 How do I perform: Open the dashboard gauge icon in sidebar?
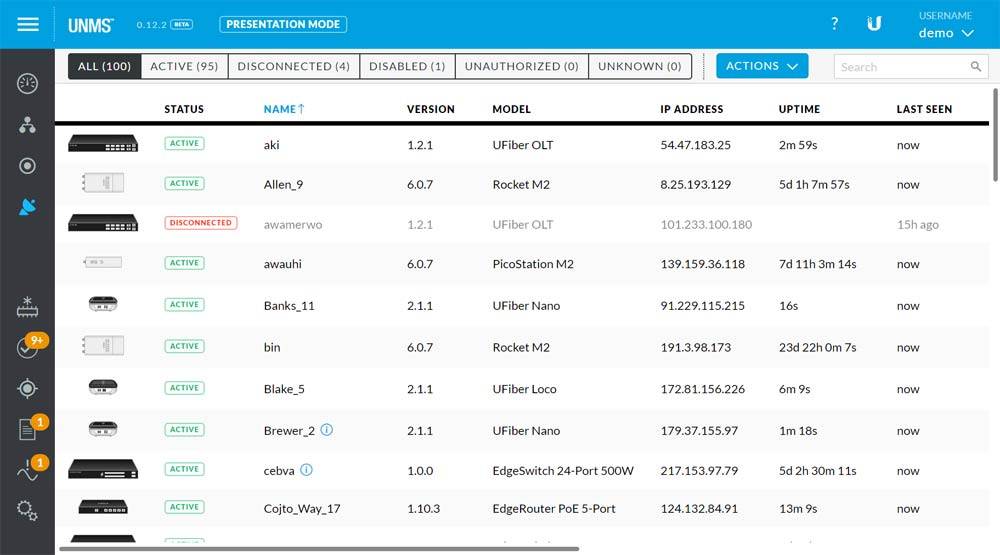(27, 83)
